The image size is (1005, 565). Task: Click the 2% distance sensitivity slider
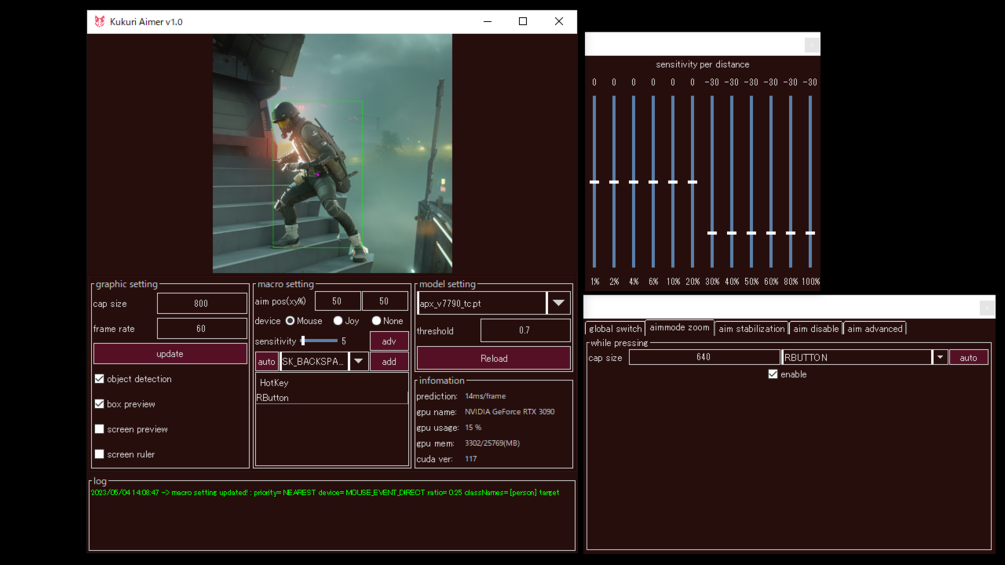coord(614,182)
